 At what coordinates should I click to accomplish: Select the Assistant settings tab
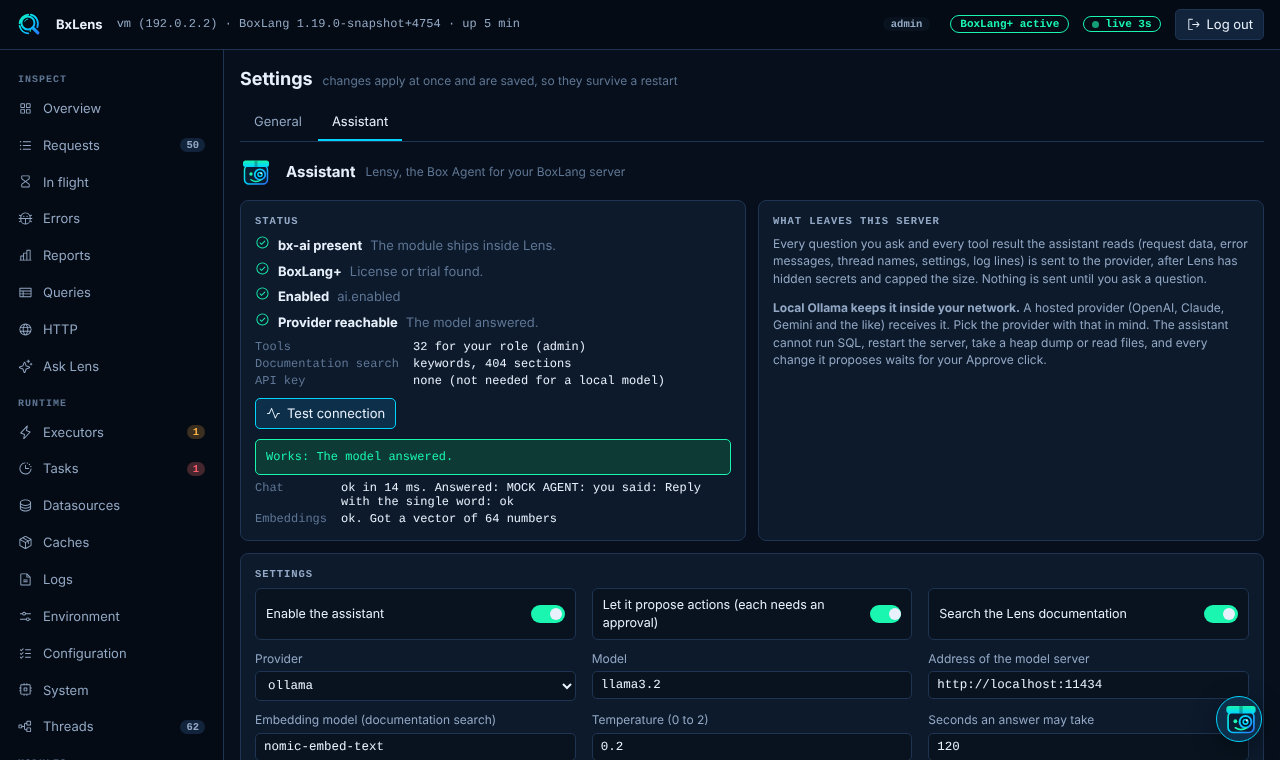pyautogui.click(x=360, y=121)
